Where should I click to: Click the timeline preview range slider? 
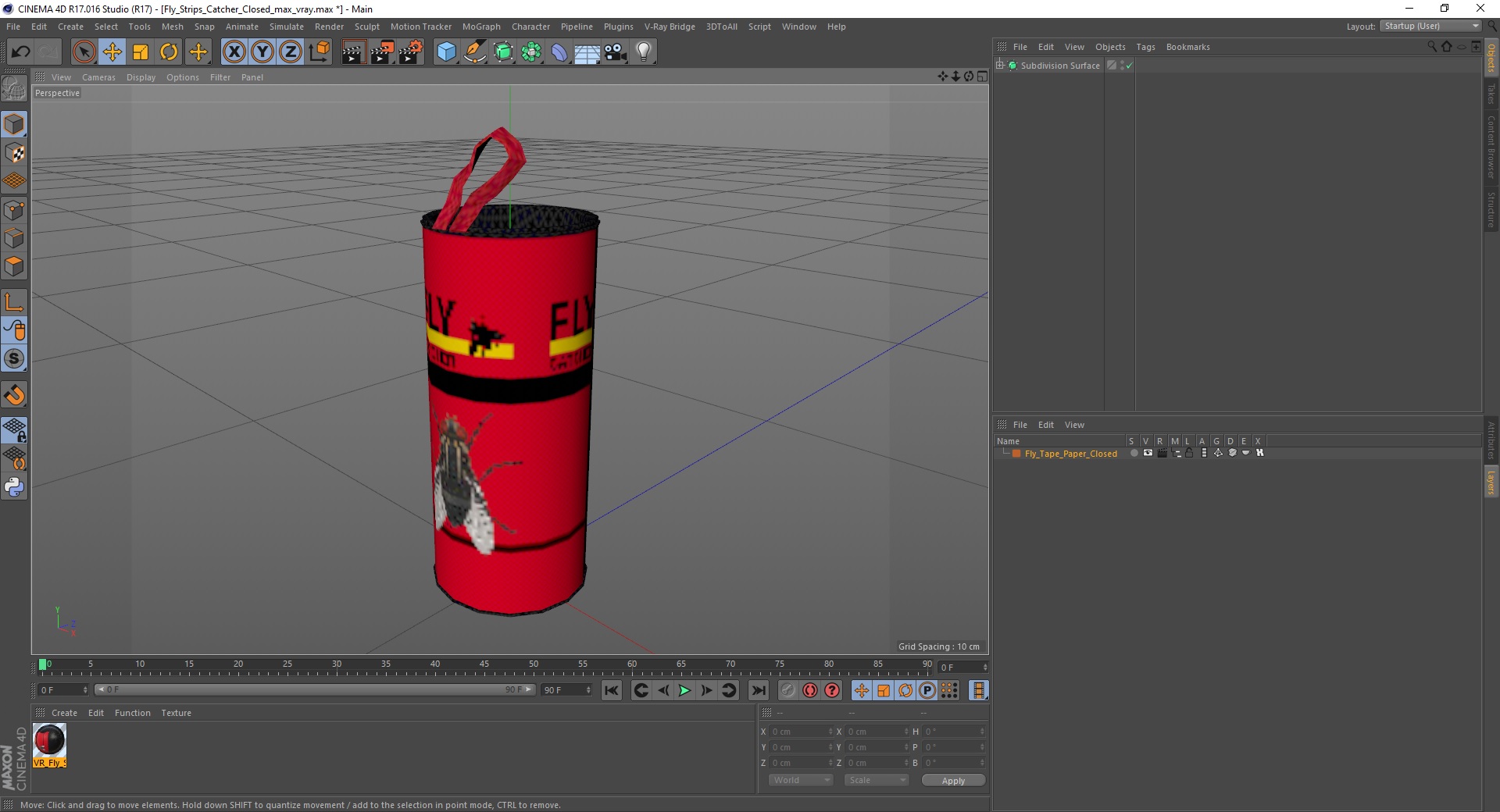314,689
